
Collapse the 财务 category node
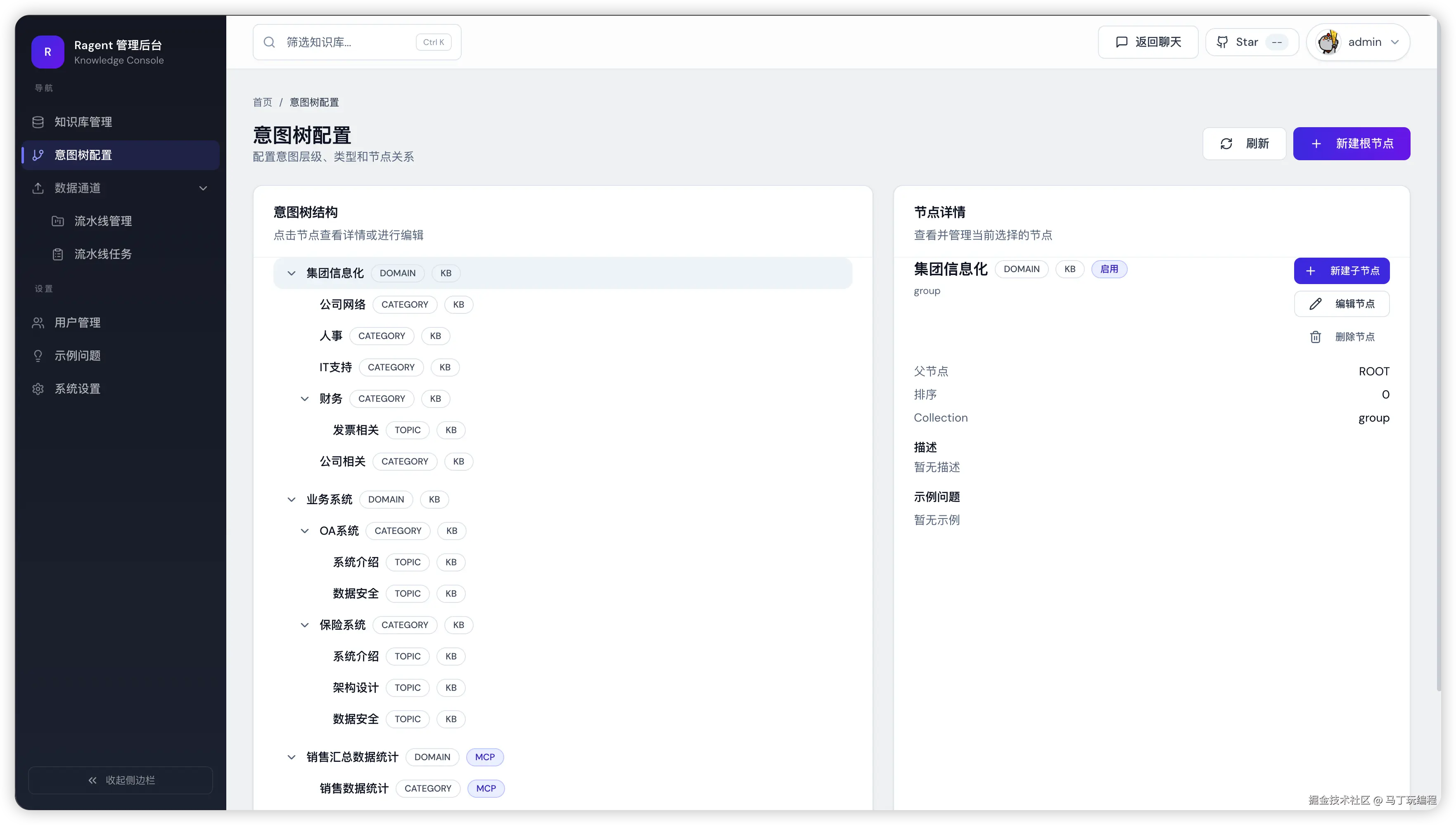(x=304, y=399)
